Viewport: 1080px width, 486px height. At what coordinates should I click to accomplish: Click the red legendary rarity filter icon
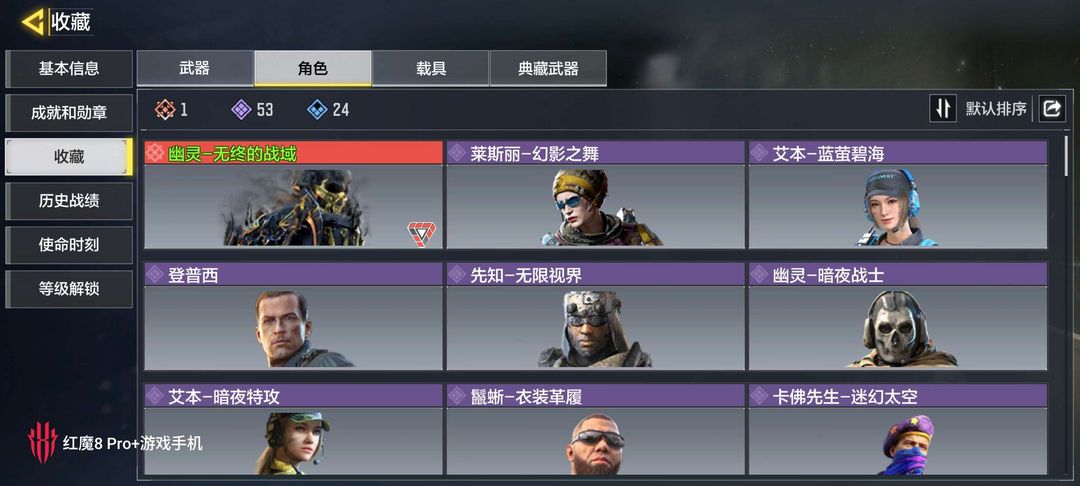pos(165,109)
